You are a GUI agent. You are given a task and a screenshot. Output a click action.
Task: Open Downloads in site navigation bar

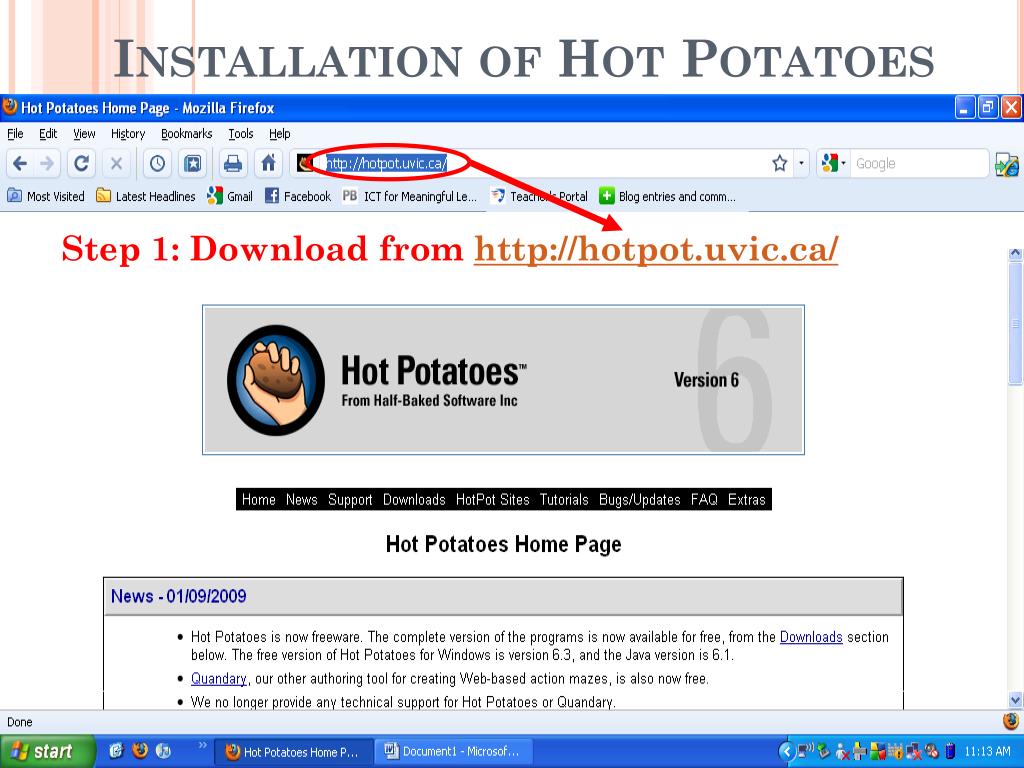click(x=414, y=500)
